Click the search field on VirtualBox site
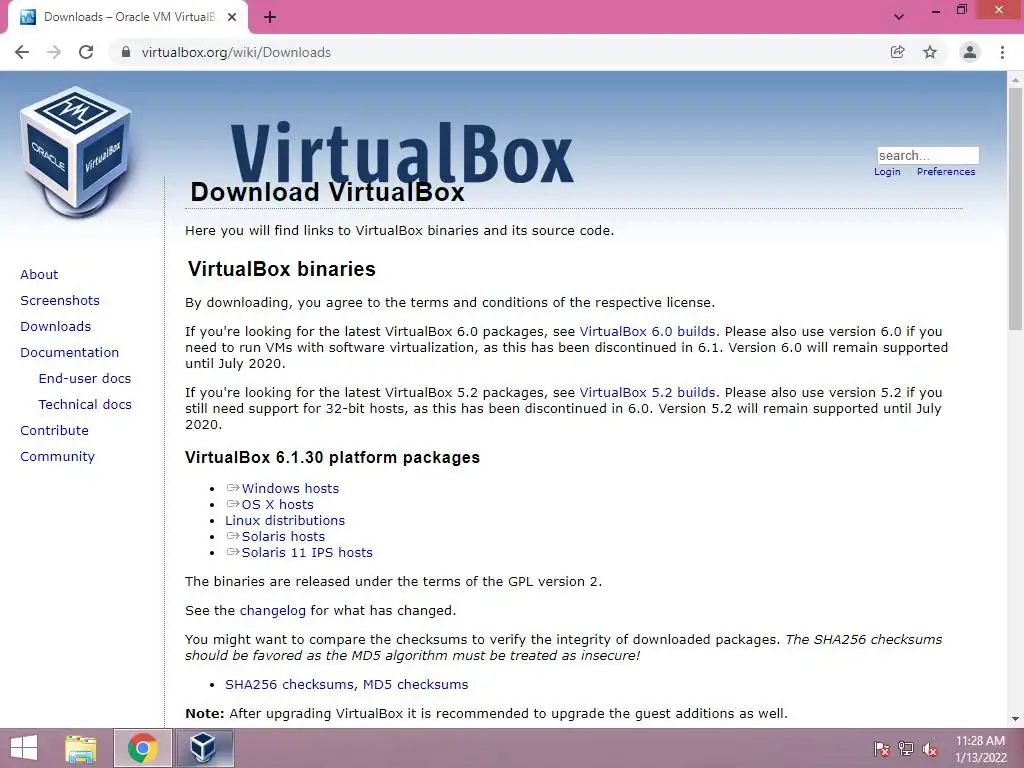Viewport: 1024px width, 768px height. pos(928,155)
